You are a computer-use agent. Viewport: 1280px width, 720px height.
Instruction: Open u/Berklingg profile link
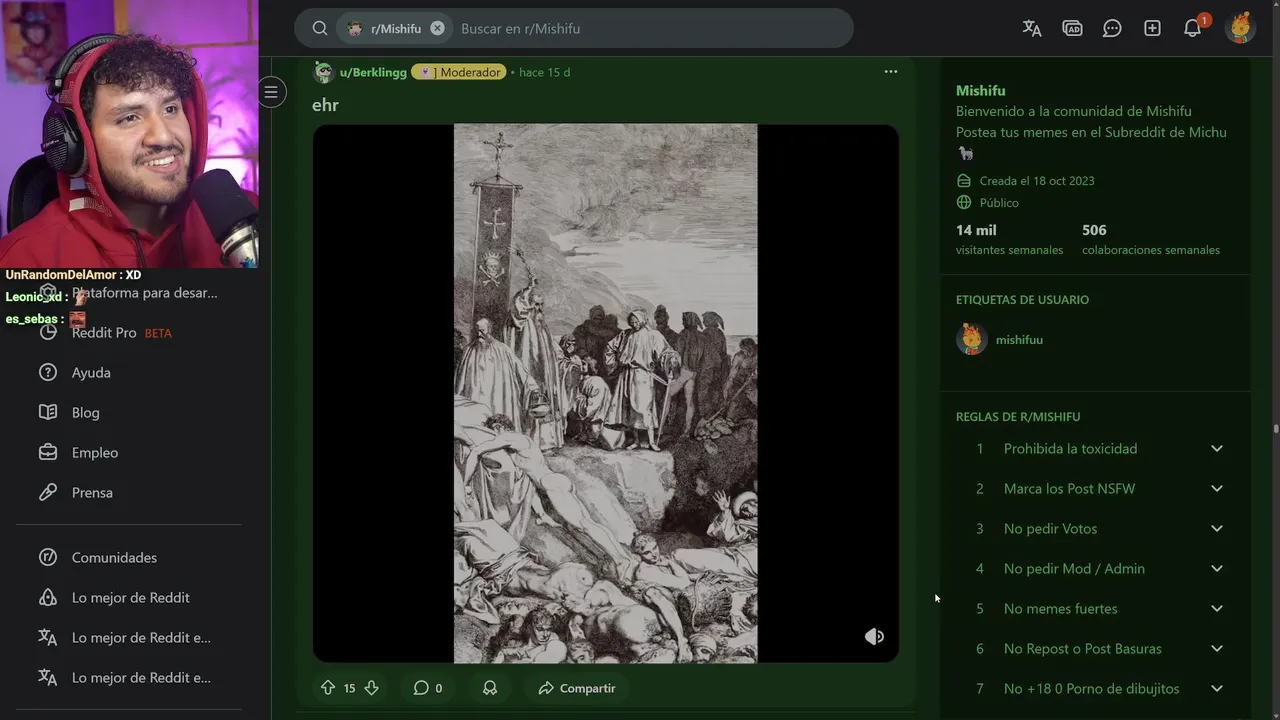(x=373, y=72)
